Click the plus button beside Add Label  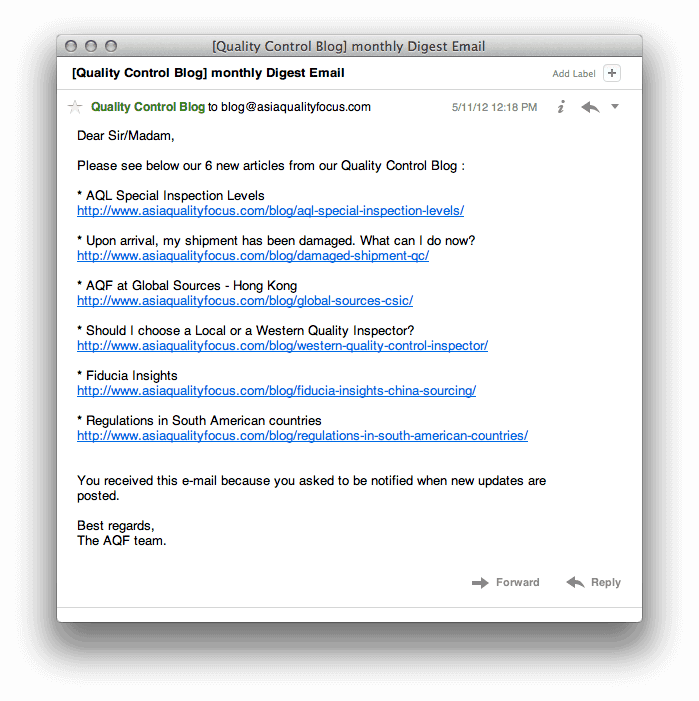pos(612,73)
